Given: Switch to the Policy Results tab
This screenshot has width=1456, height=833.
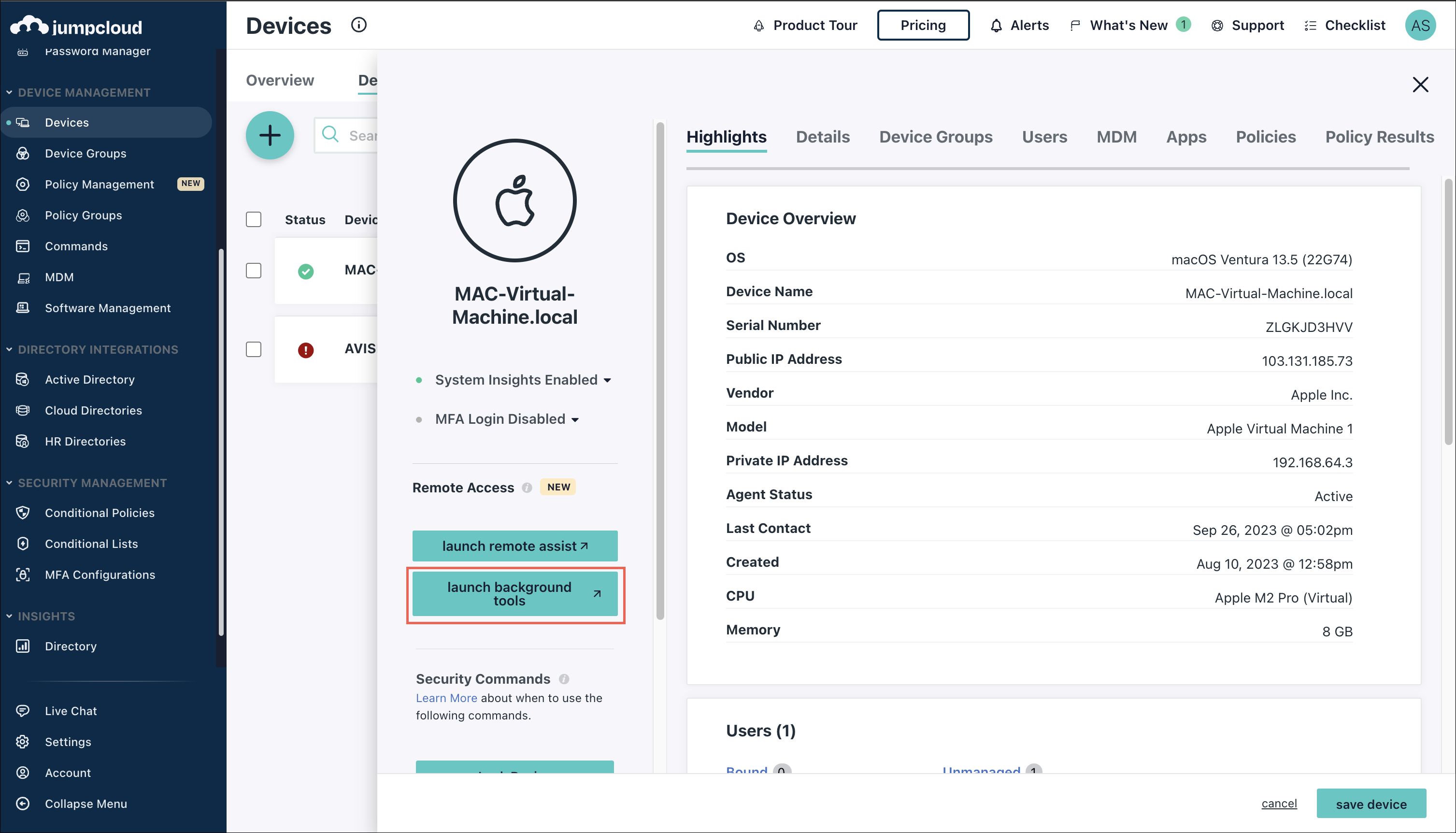Looking at the screenshot, I should click(1379, 137).
